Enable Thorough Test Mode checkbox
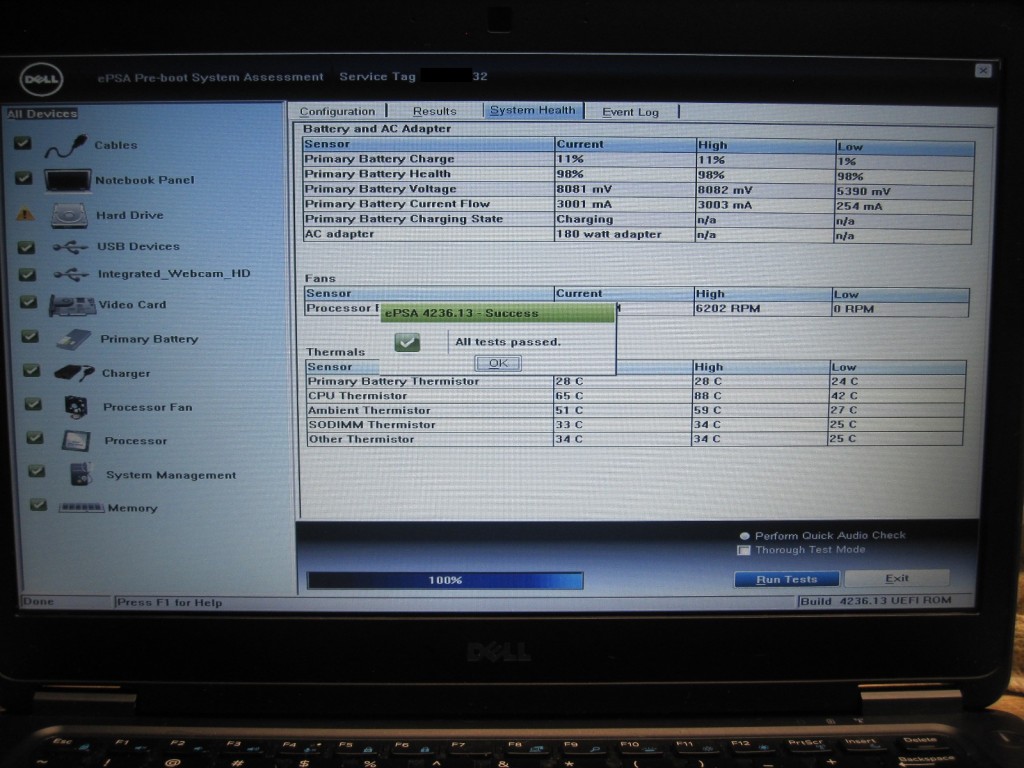The width and height of the screenshot is (1024, 768). [x=743, y=550]
